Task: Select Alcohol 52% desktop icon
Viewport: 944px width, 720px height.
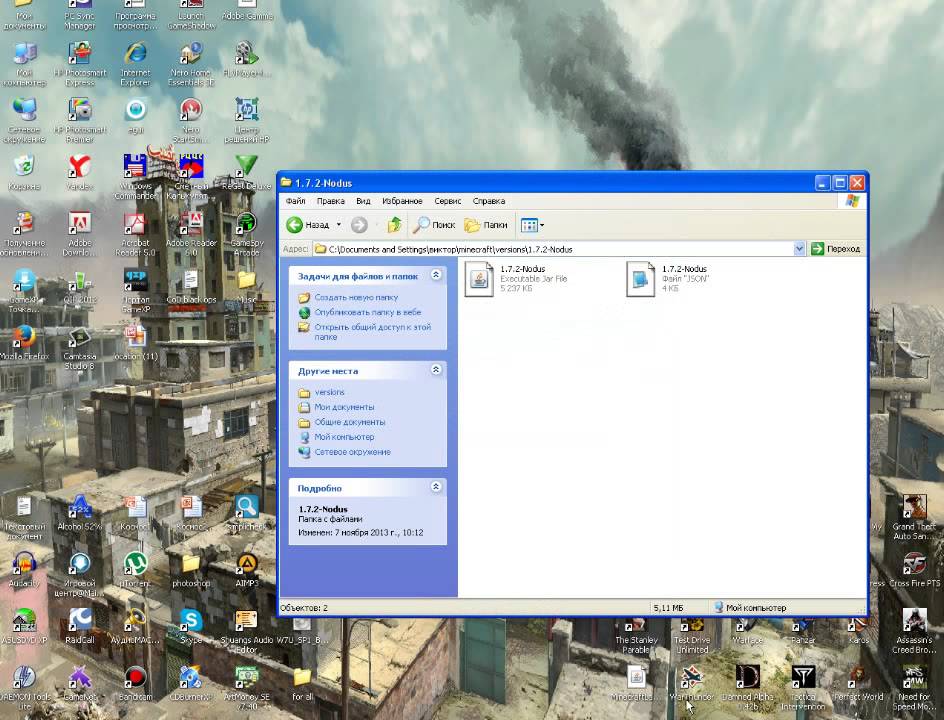Action: click(x=79, y=513)
